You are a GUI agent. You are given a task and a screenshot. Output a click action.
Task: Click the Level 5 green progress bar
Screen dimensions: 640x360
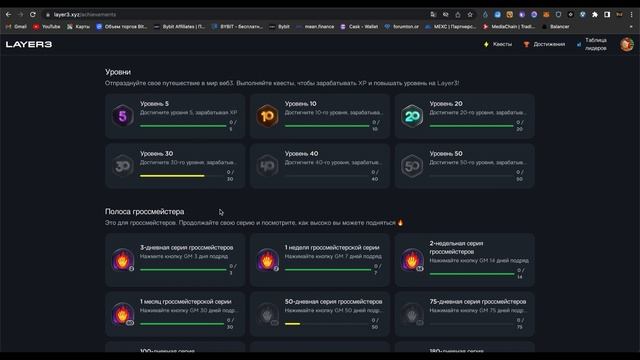click(x=183, y=126)
